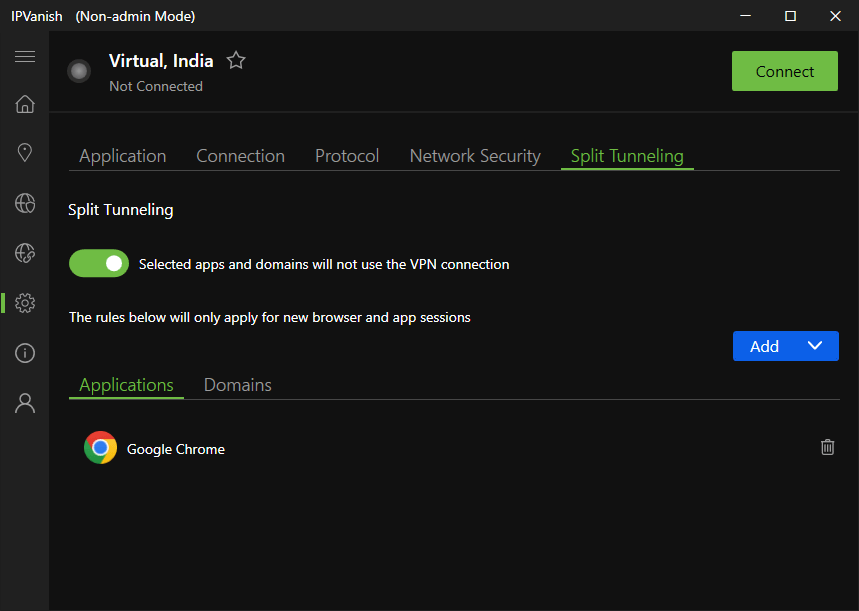Click the connection status indicator circle
Viewport: 859px width, 611px height.
(x=79, y=71)
